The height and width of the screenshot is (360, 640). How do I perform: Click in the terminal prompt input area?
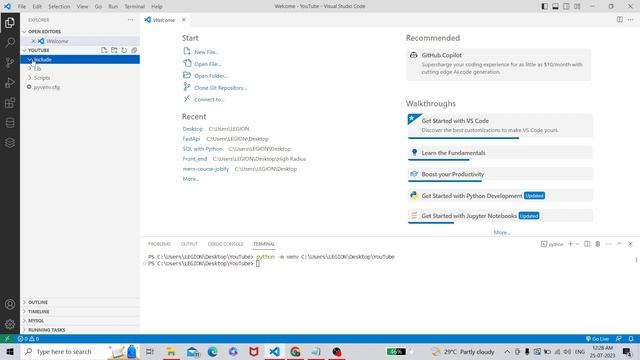[x=258, y=264]
